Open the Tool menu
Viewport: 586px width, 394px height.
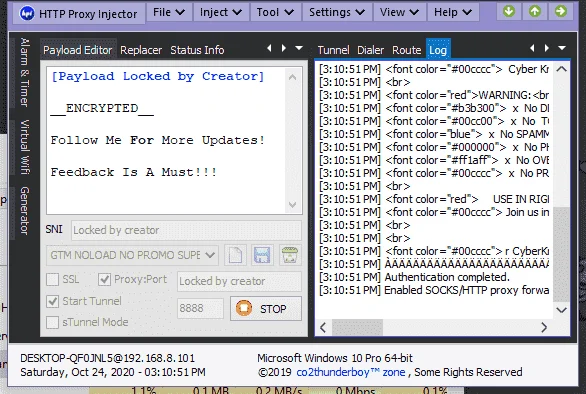click(x=275, y=12)
